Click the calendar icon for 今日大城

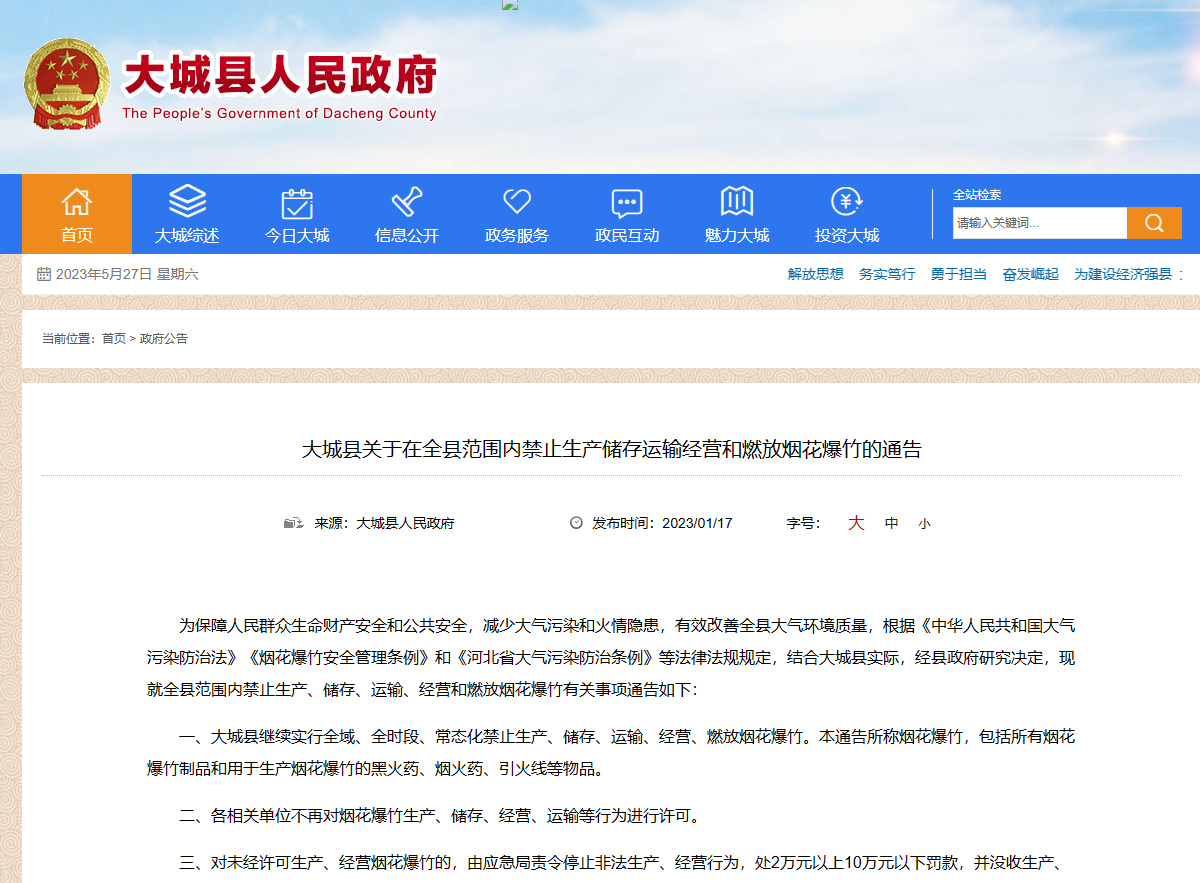coord(297,203)
